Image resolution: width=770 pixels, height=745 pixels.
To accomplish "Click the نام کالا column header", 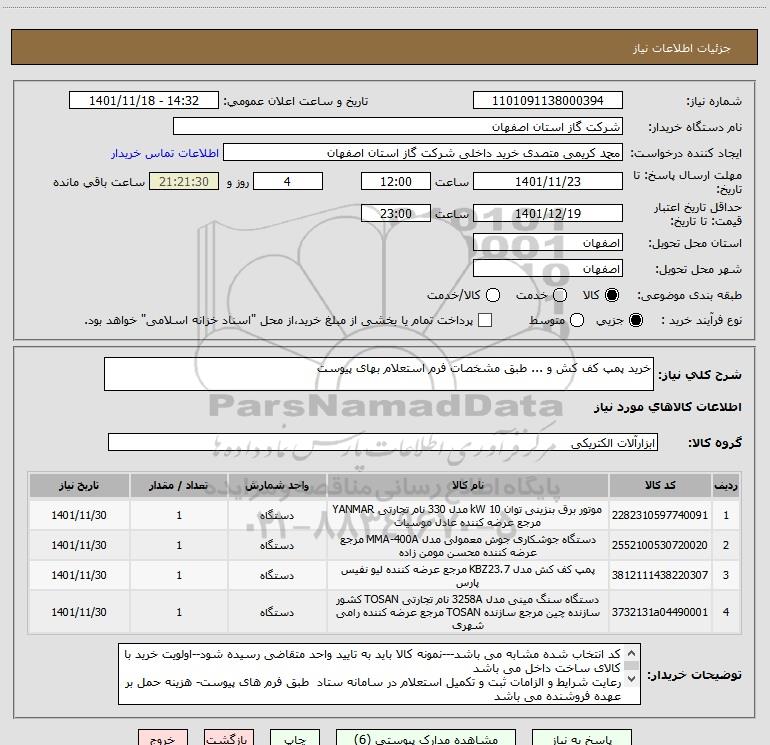I will [x=468, y=485].
